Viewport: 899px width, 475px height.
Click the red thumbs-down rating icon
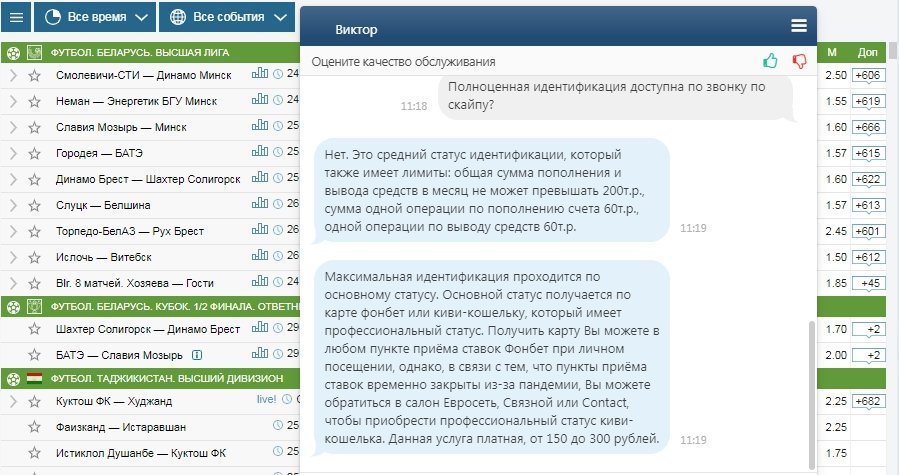pos(799,61)
